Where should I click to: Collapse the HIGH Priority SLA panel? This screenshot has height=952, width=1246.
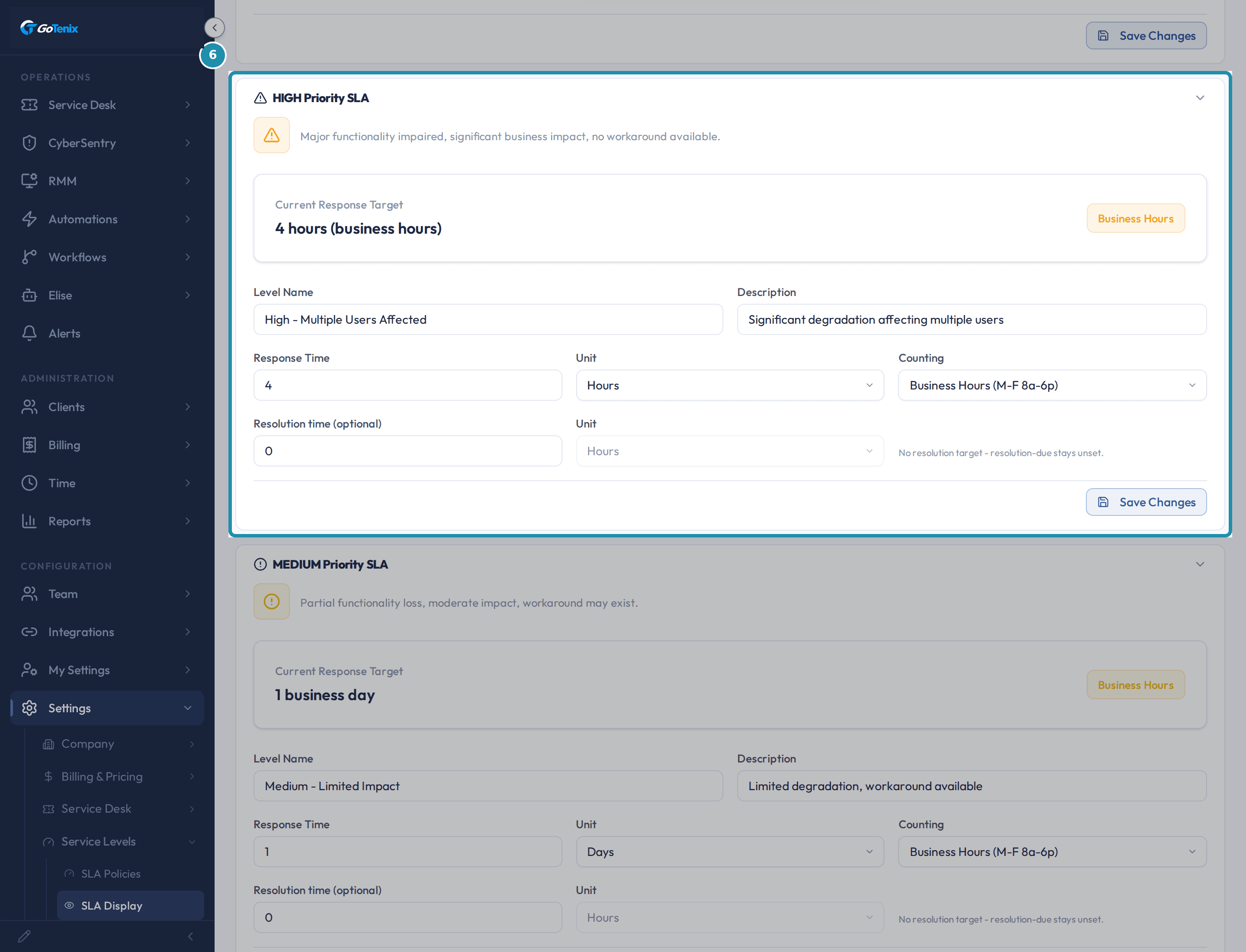(x=1200, y=98)
